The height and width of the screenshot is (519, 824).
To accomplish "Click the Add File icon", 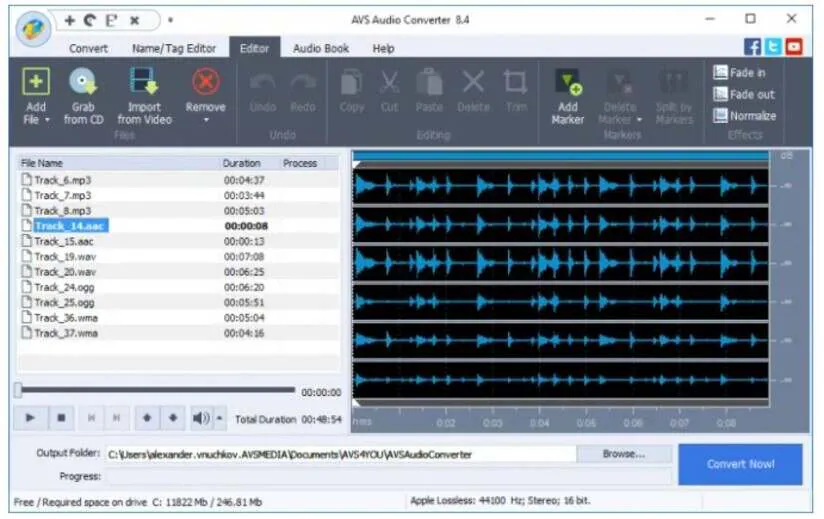I will click(x=36, y=81).
